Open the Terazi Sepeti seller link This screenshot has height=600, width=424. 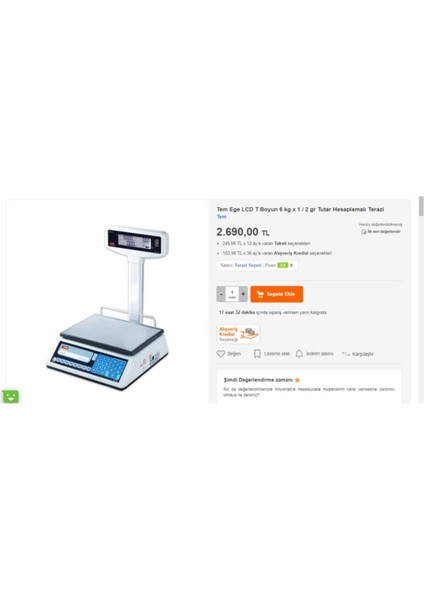248,265
